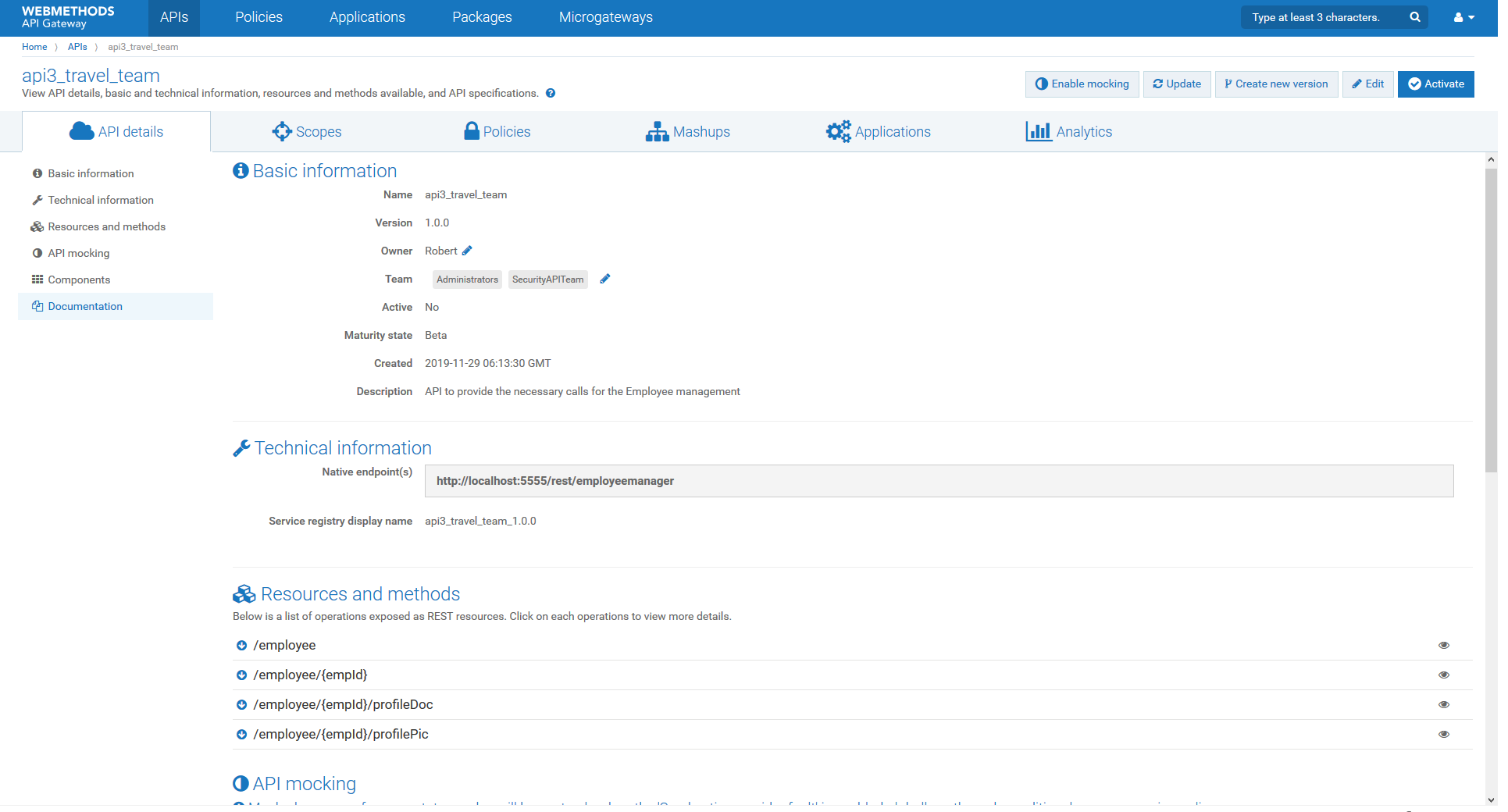Image resolution: width=1508 pixels, height=812 pixels.
Task: Navigate to Home via breadcrumb link
Action: click(x=34, y=46)
